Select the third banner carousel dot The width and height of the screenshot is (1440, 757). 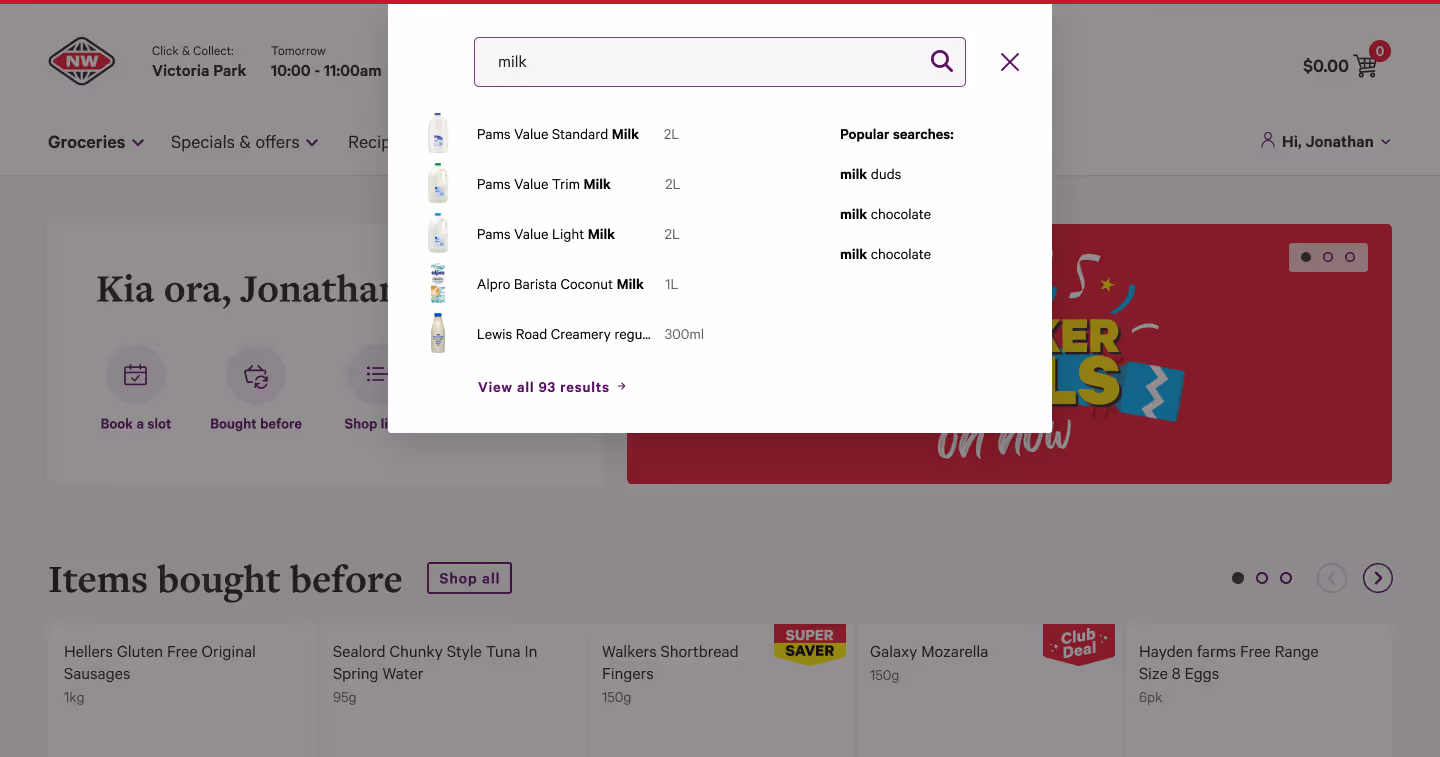(x=1350, y=257)
